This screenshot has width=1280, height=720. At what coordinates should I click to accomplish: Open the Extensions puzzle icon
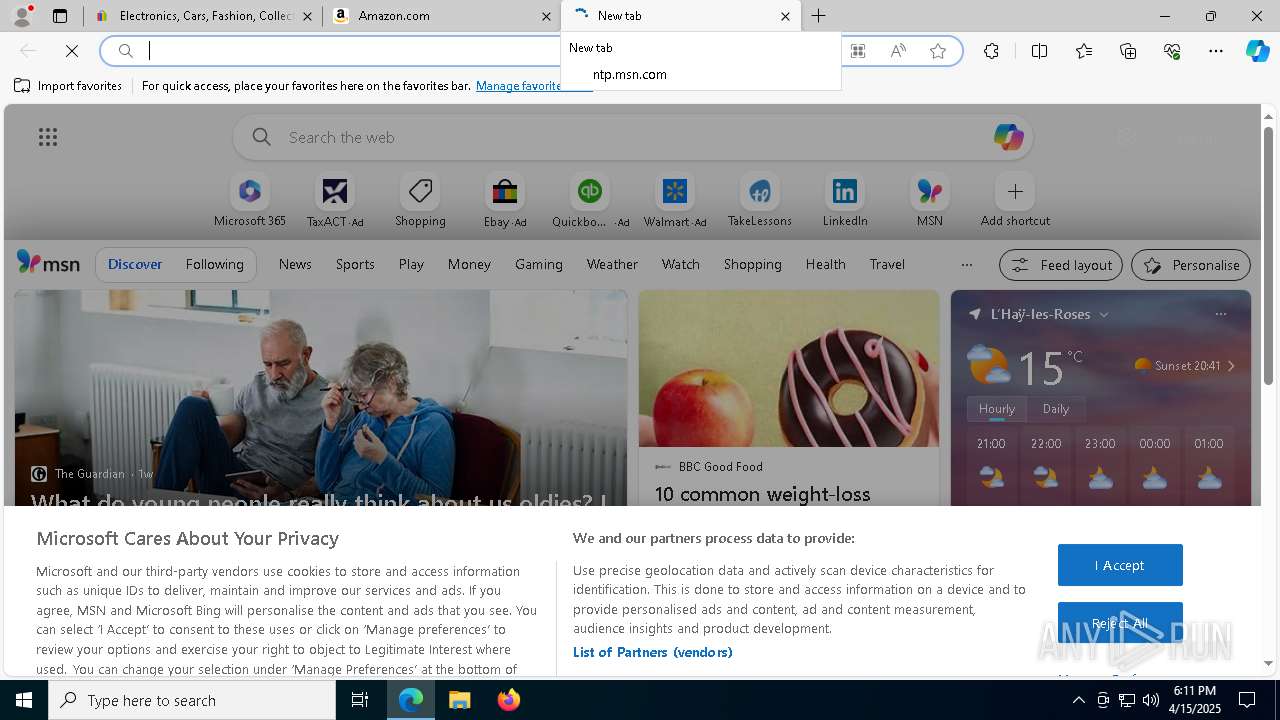click(991, 51)
